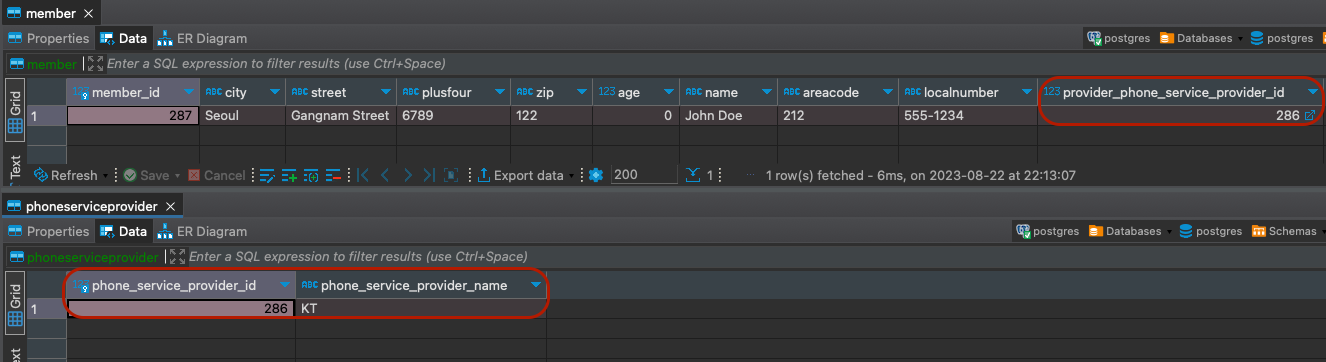Open the city column filter dropdown arrow
This screenshot has width=1326, height=362.
272,92
